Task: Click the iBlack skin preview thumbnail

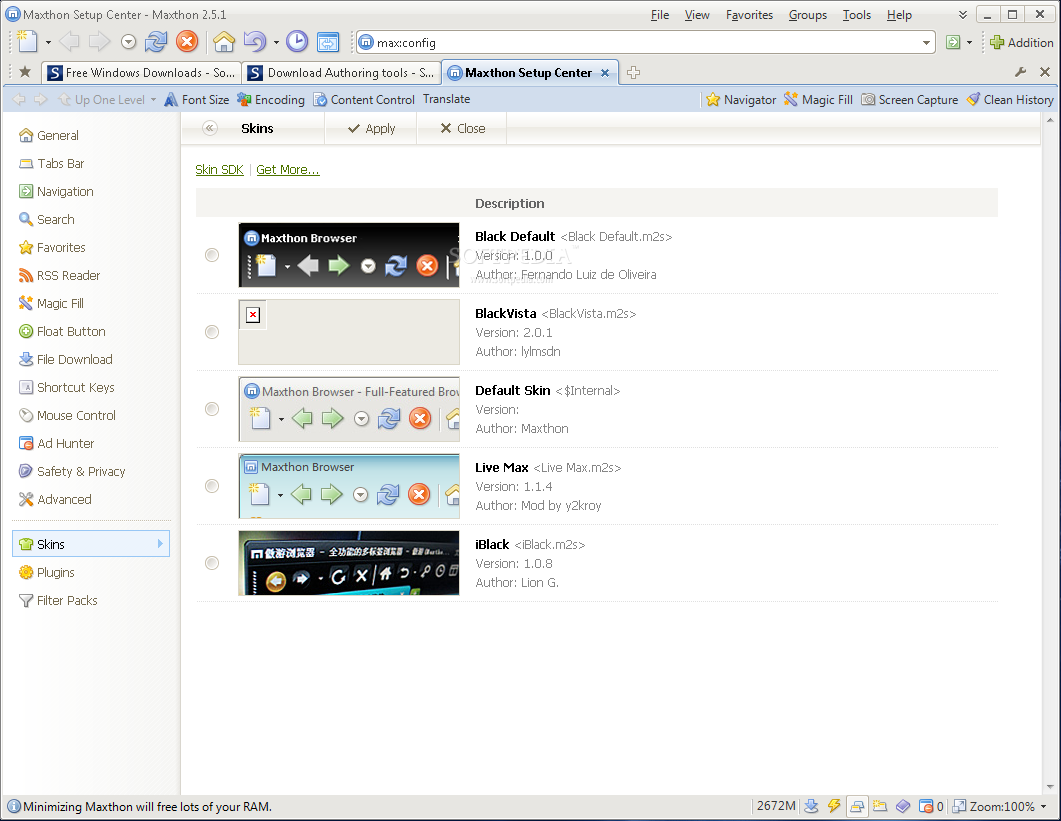Action: pyautogui.click(x=349, y=563)
